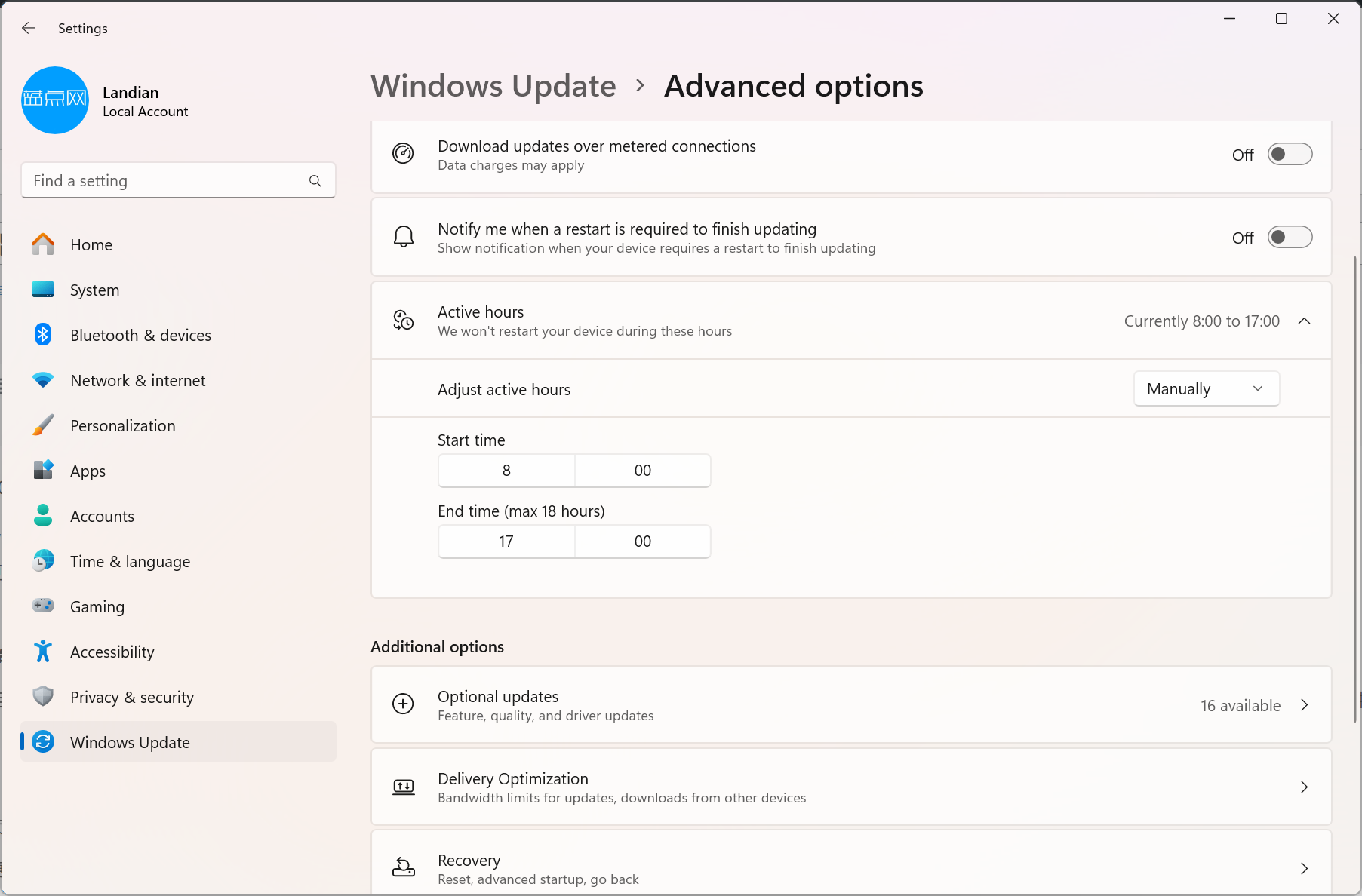1362x896 pixels.
Task: Click the Delivery Optimization icon
Action: point(403,787)
